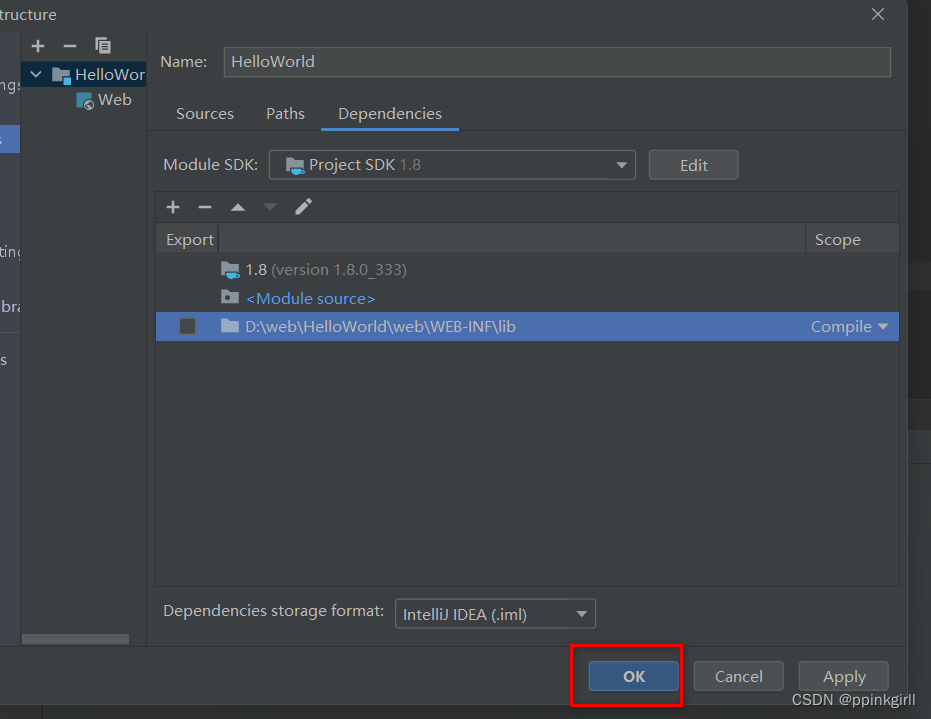
Task: Open the Compile scope dropdown
Action: (849, 327)
